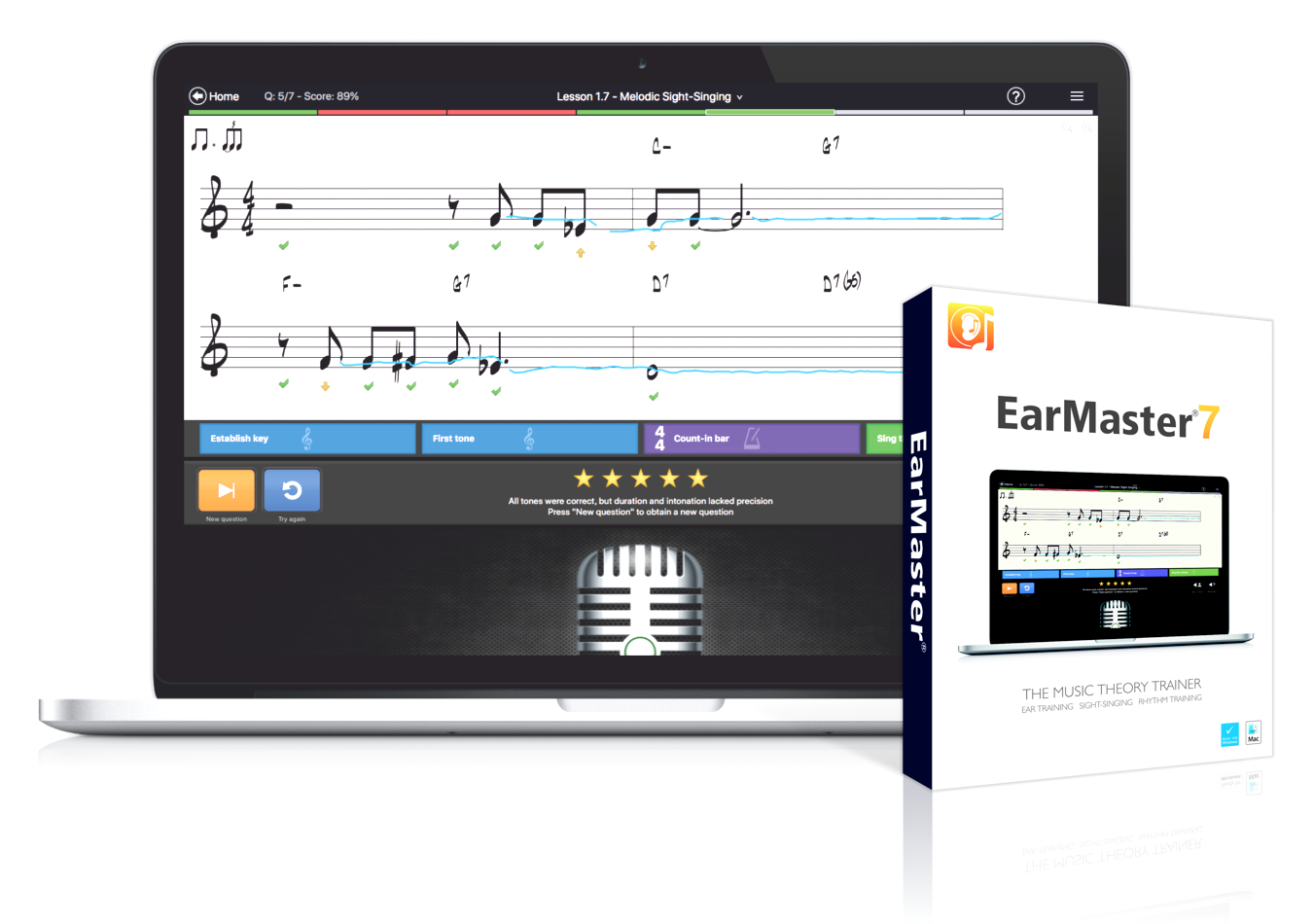Viewport: 1313px width, 924px height.
Task: Select the Sing the melody step
Action: click(885, 438)
